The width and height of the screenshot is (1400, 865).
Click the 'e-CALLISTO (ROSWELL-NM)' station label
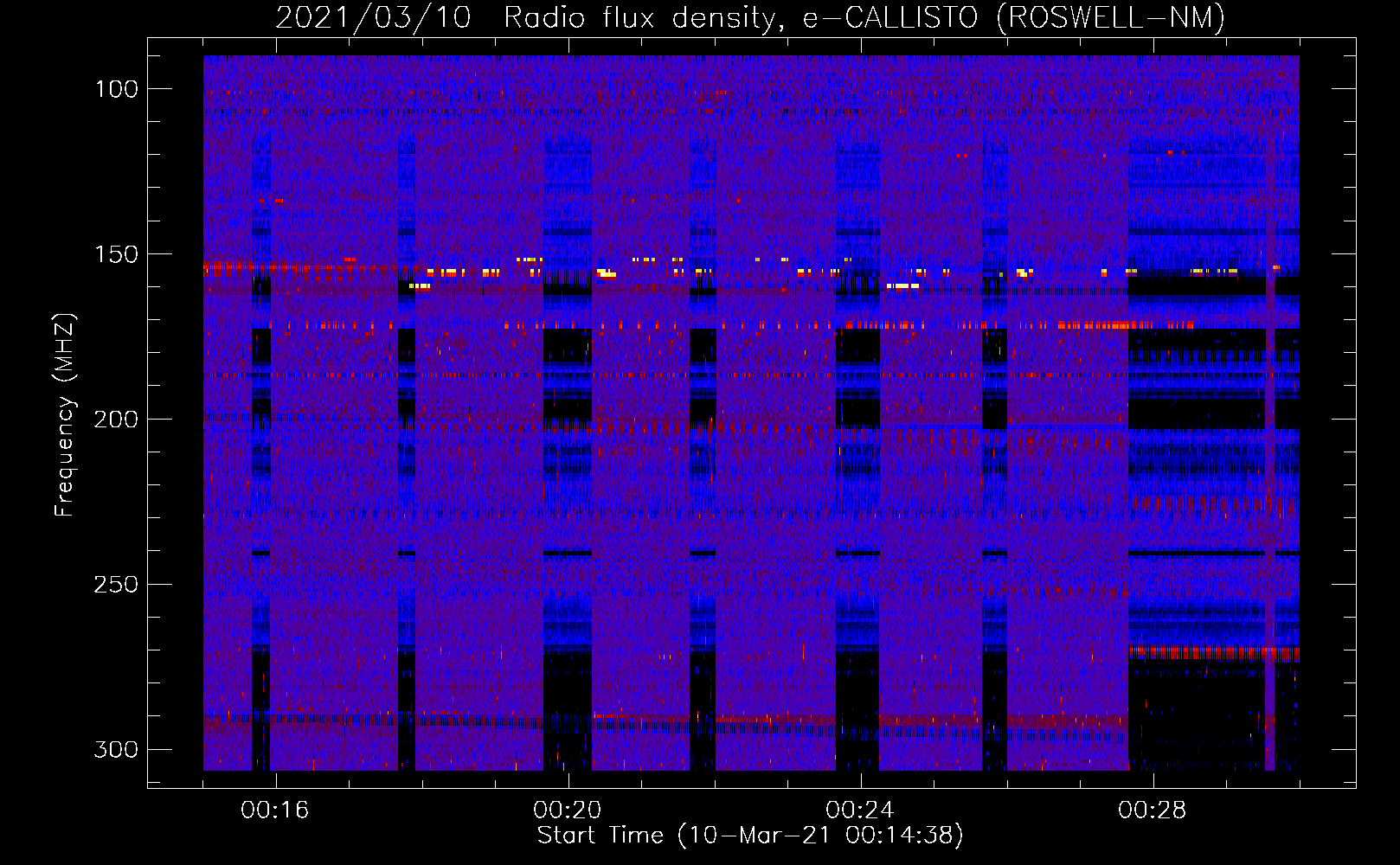1014,18
